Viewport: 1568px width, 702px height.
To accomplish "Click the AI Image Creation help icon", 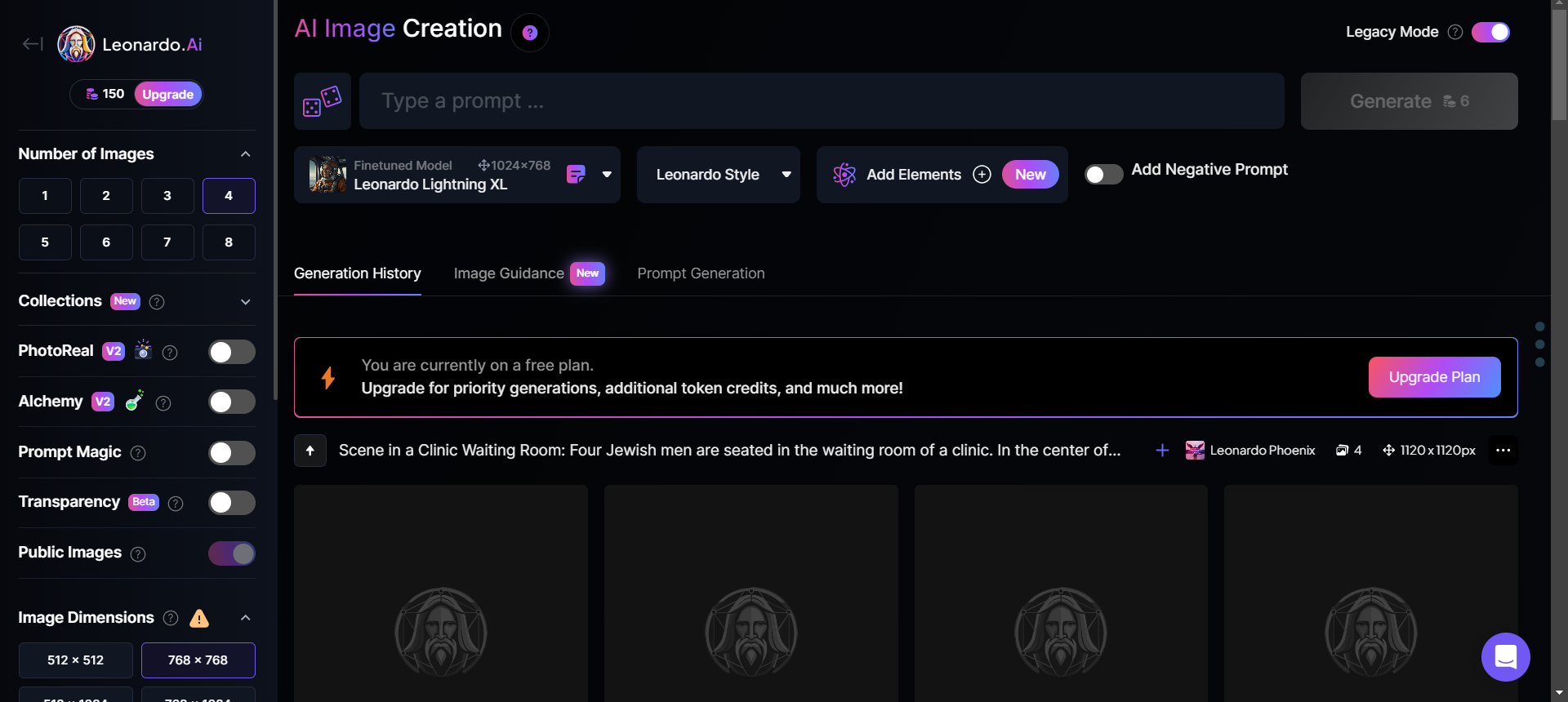I will click(530, 33).
